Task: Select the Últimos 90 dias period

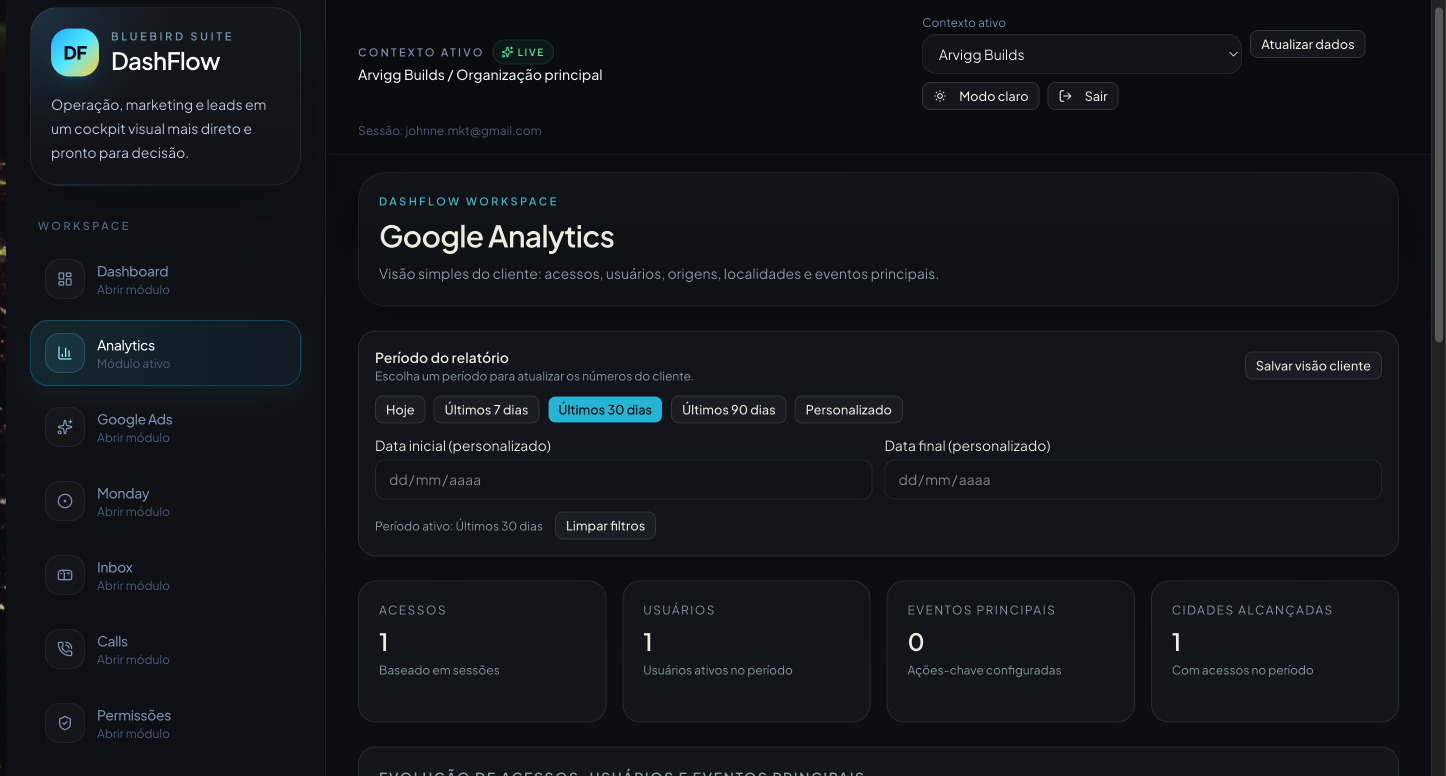Action: tap(728, 410)
